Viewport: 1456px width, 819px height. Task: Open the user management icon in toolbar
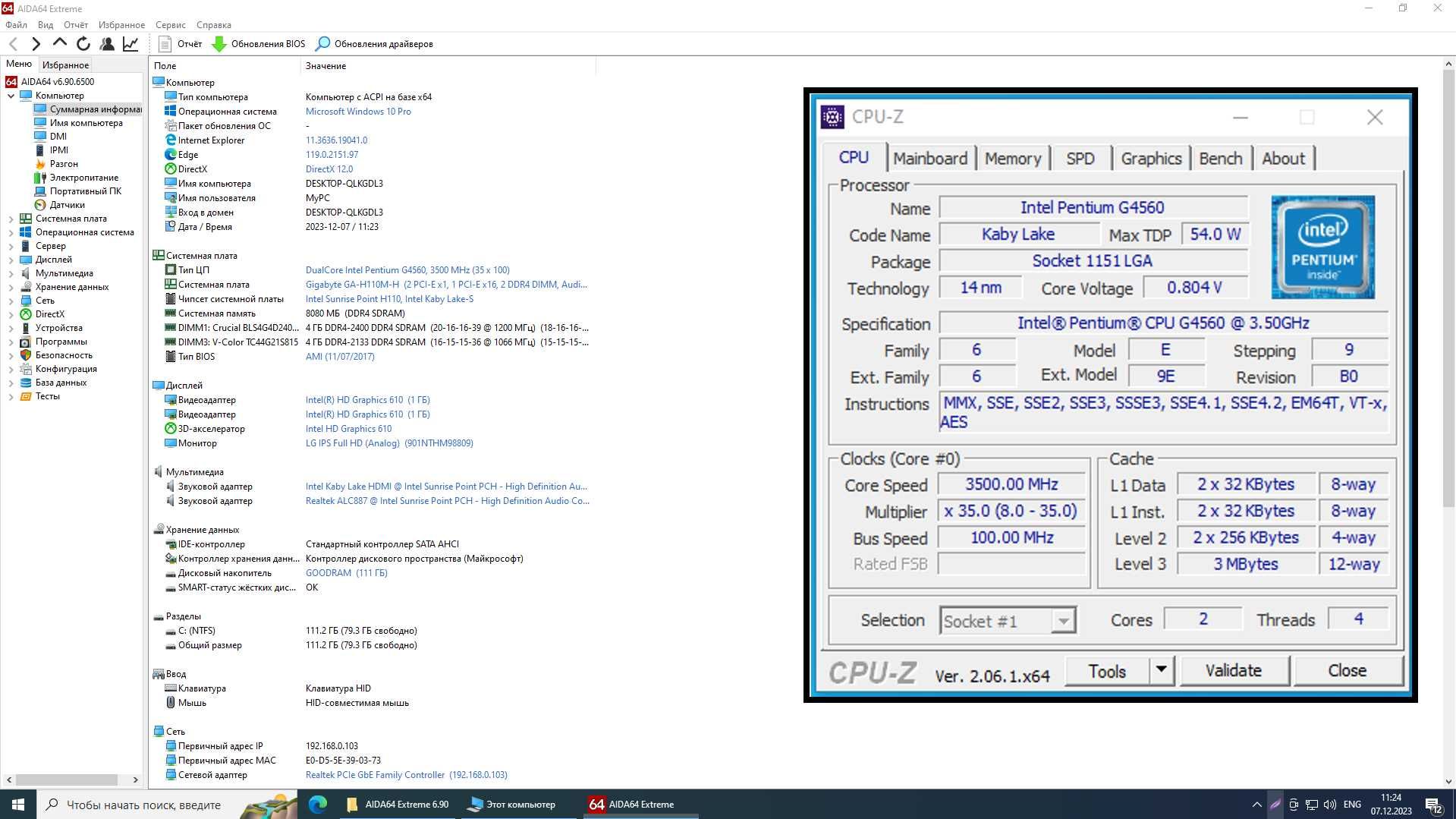(x=107, y=44)
